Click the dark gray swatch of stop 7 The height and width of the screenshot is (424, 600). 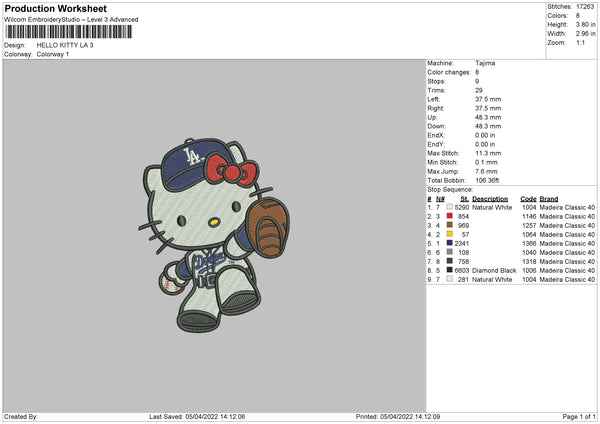tap(450, 261)
